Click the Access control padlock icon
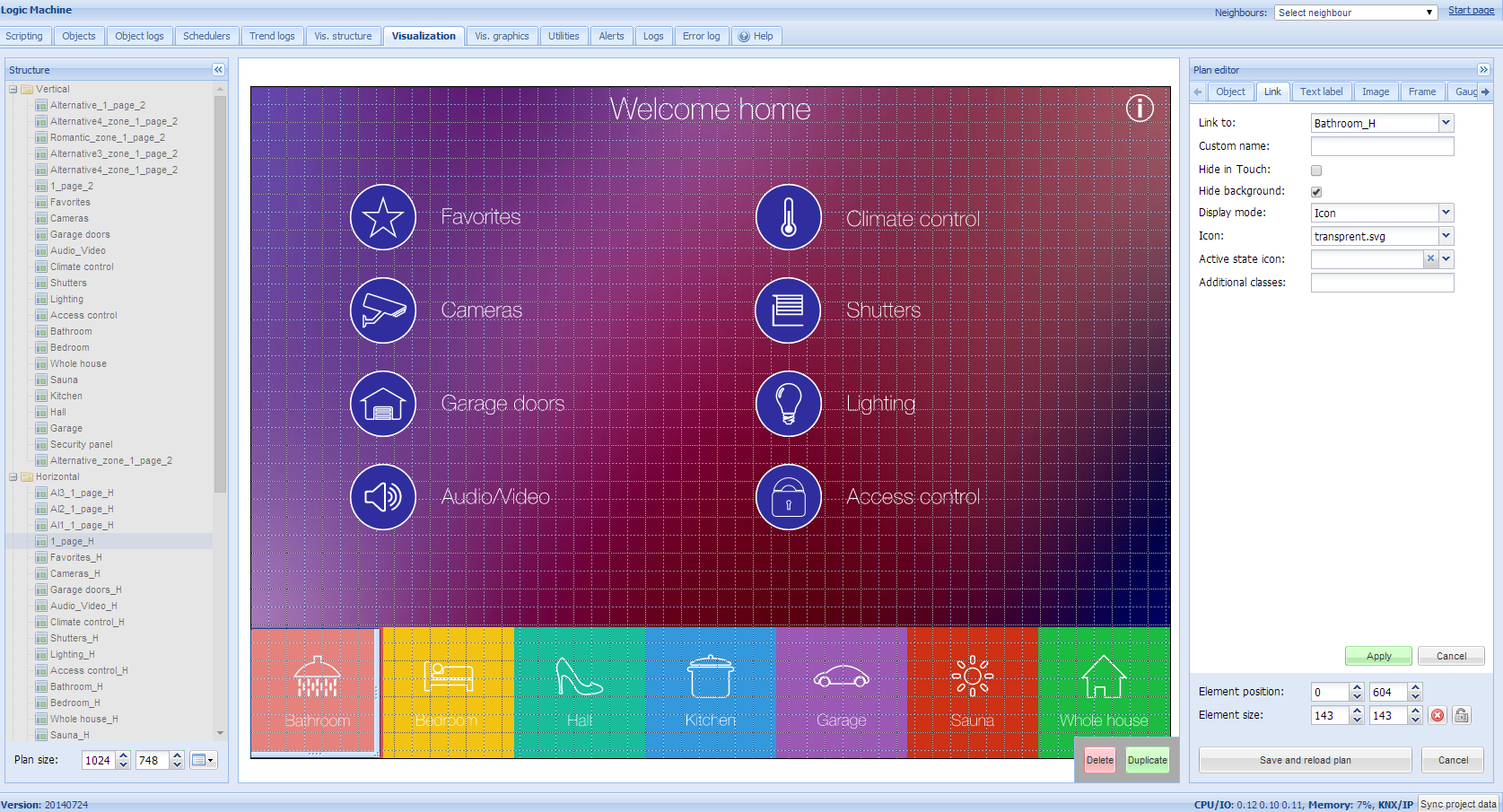 tap(789, 497)
